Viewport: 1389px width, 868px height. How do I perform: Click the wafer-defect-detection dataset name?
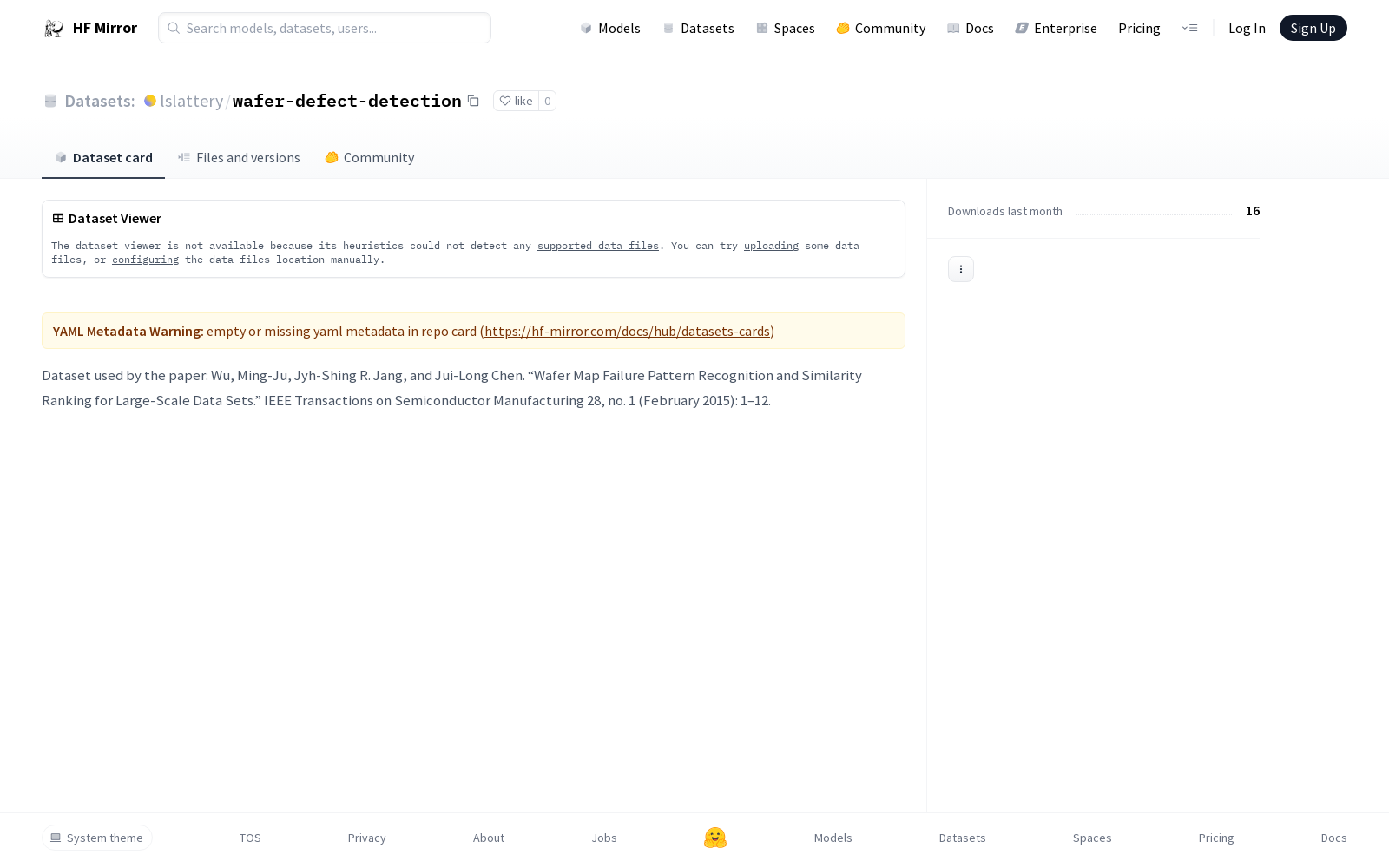(346, 101)
